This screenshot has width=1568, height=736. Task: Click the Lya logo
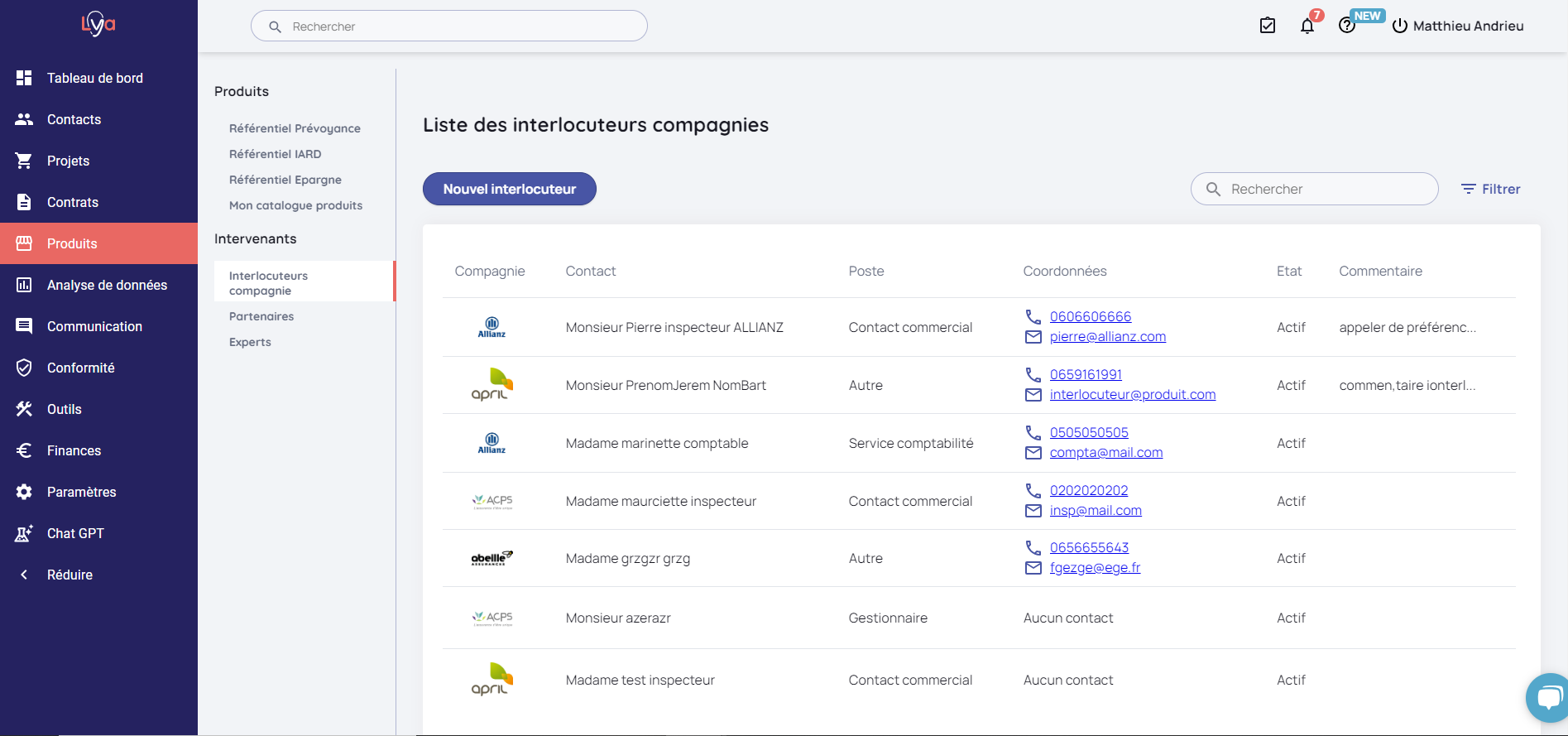click(98, 24)
